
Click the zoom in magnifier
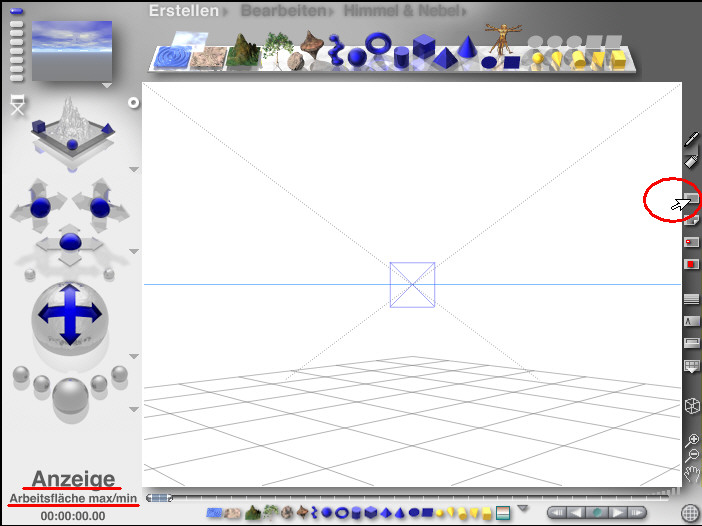692,440
